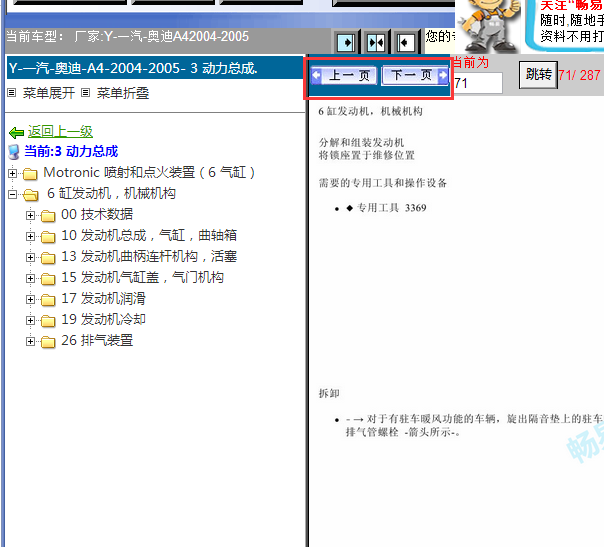Click folder icon next to 19 发动机冷却
Viewport: 604px width, 547px height.
click(48, 321)
